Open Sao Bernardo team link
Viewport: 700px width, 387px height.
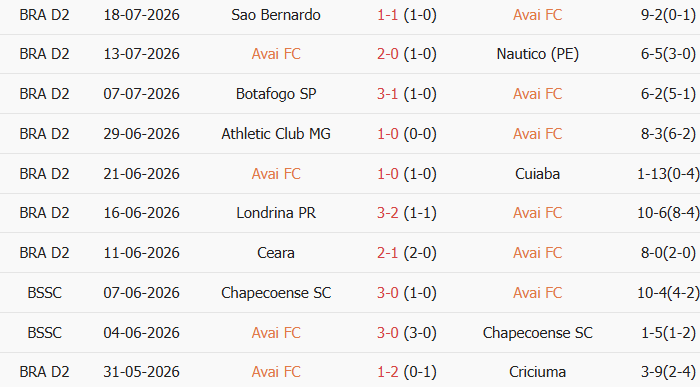click(276, 15)
